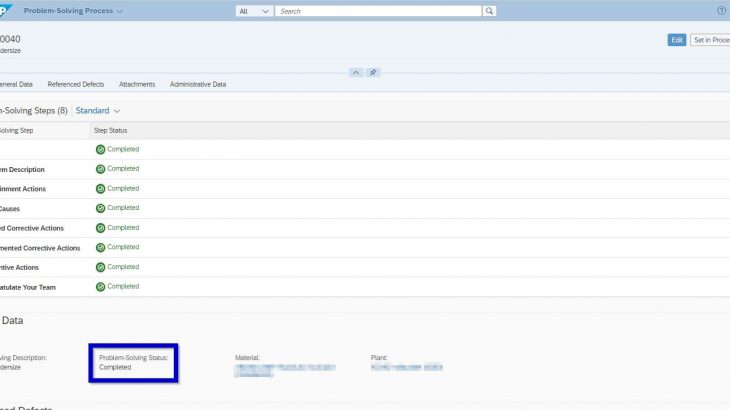
Task: Click into the Search input field
Action: click(378, 11)
